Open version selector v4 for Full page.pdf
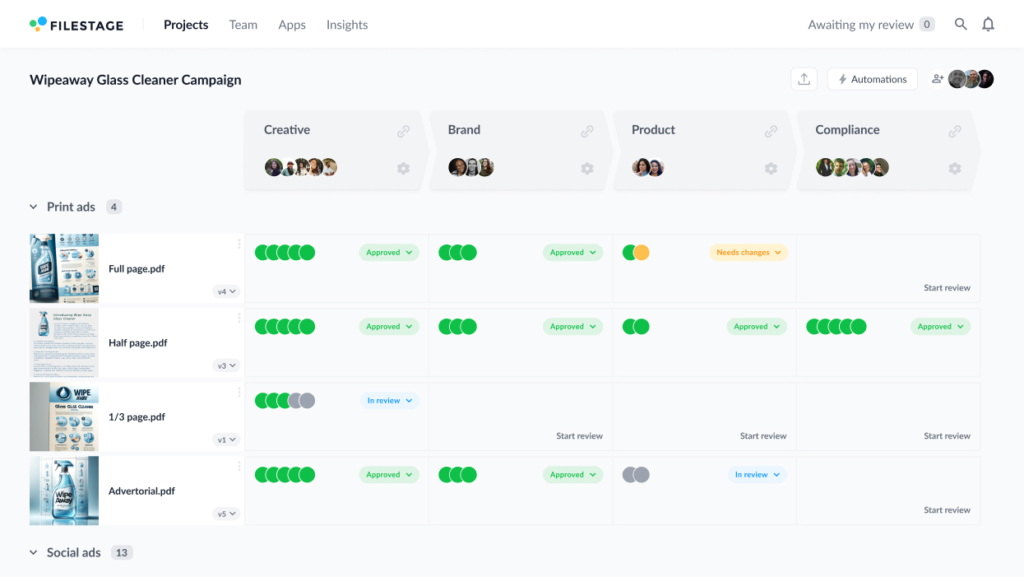The width and height of the screenshot is (1024, 577). pos(226,292)
